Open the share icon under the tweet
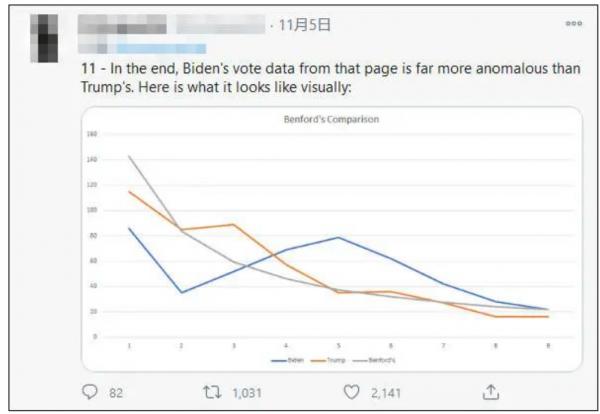The height and width of the screenshot is (414, 600). [491, 393]
